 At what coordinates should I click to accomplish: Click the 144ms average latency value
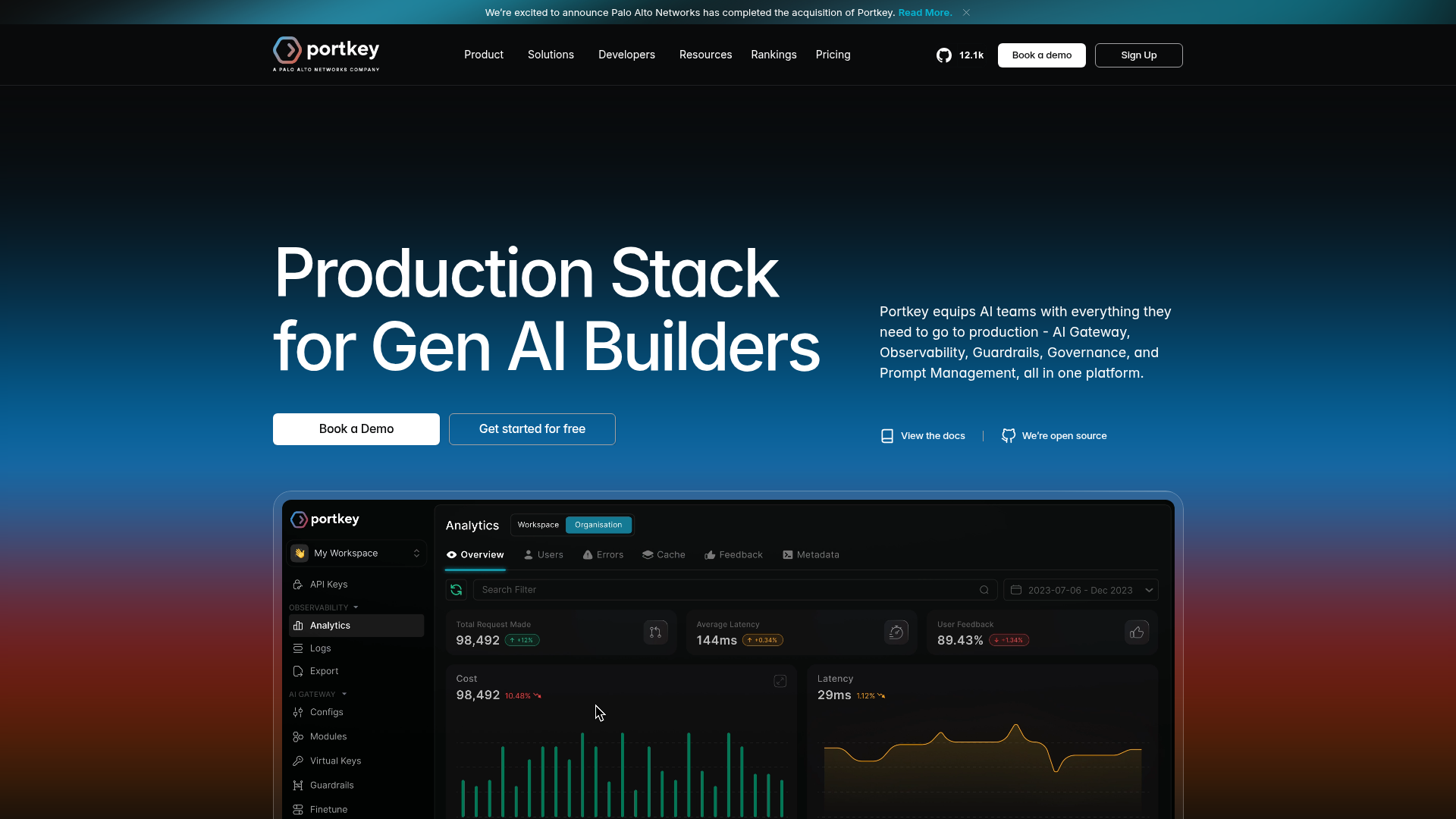(717, 641)
